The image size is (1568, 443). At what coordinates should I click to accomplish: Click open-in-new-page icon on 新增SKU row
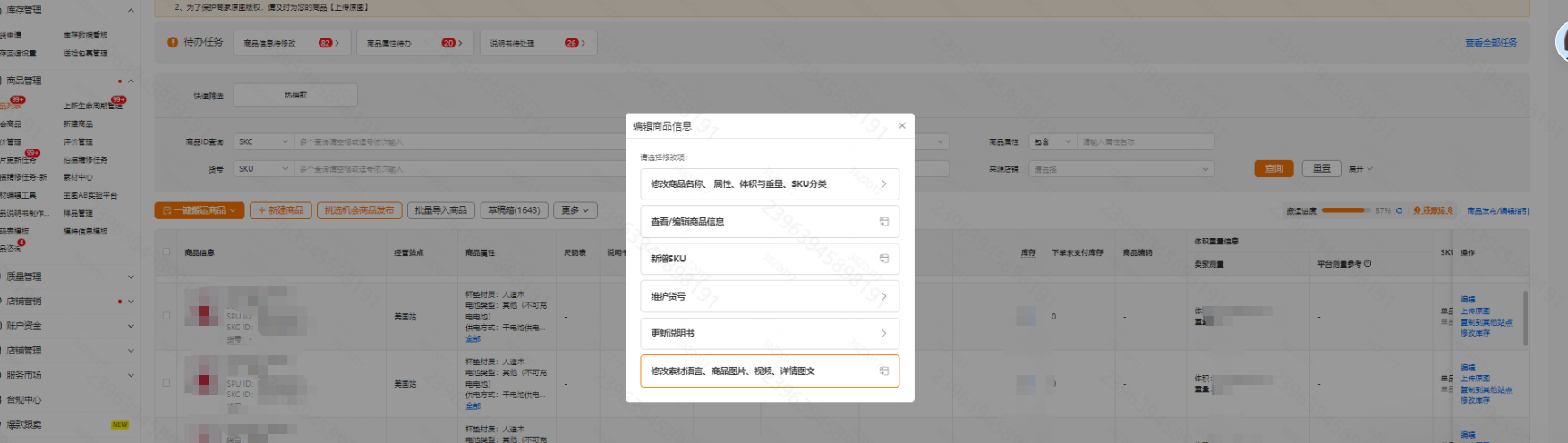pyautogui.click(x=883, y=259)
